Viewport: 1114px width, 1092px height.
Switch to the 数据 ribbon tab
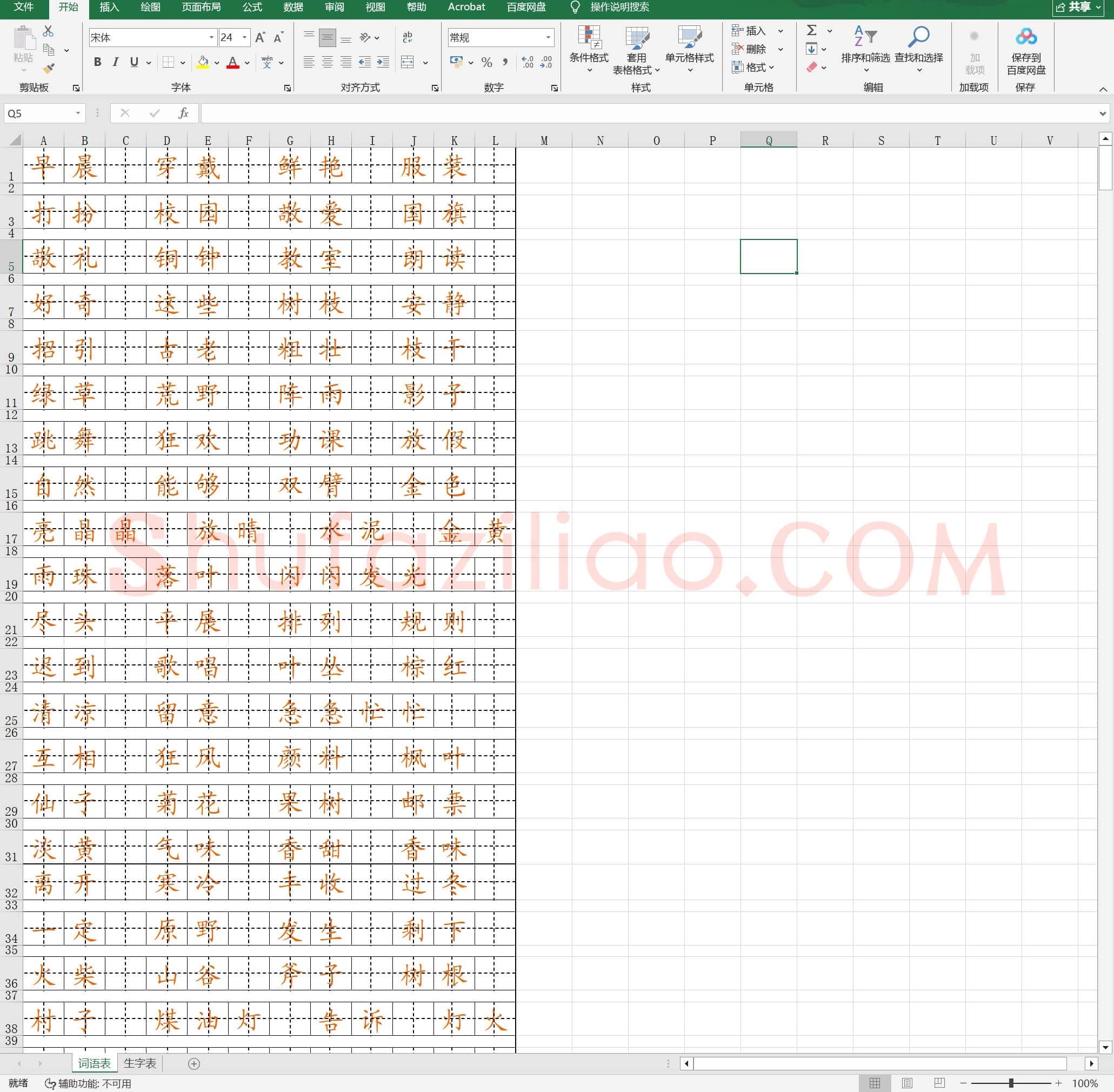click(x=293, y=7)
